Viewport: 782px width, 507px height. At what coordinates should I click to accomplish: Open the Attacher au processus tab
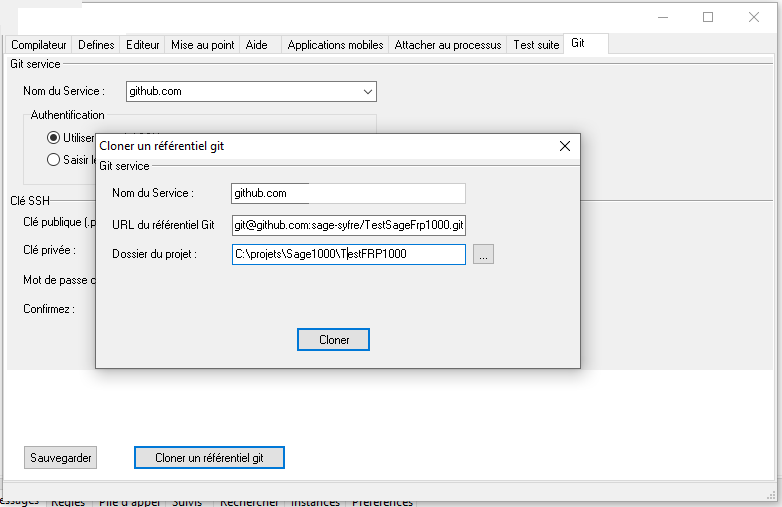(x=447, y=45)
